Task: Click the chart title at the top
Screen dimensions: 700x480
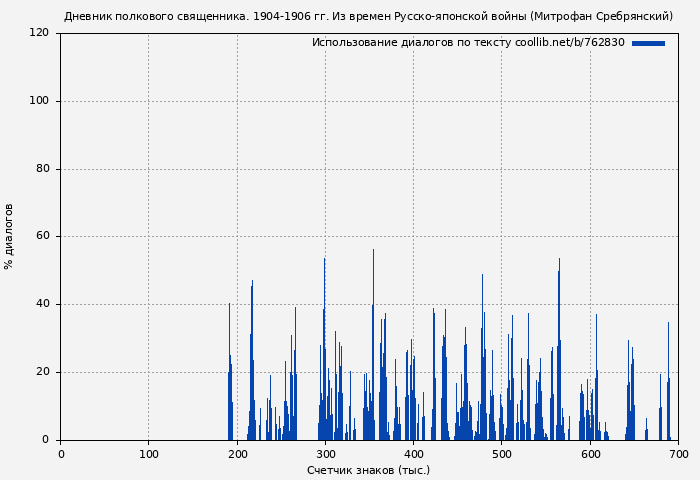Action: [x=368, y=16]
